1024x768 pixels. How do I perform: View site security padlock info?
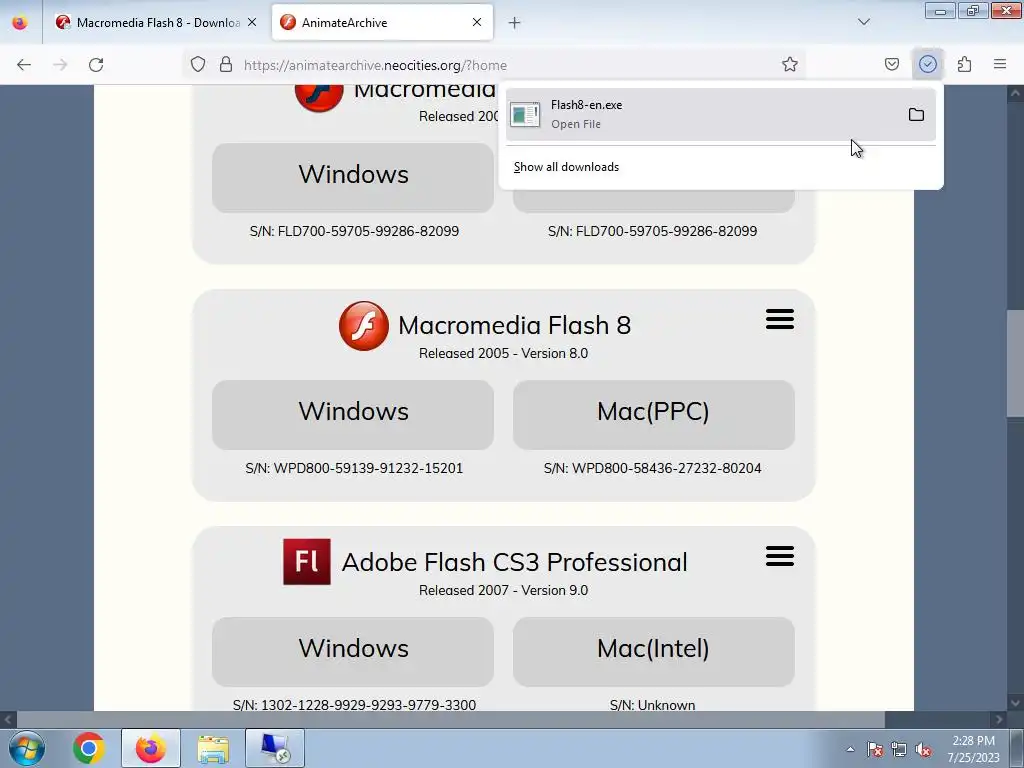226,65
